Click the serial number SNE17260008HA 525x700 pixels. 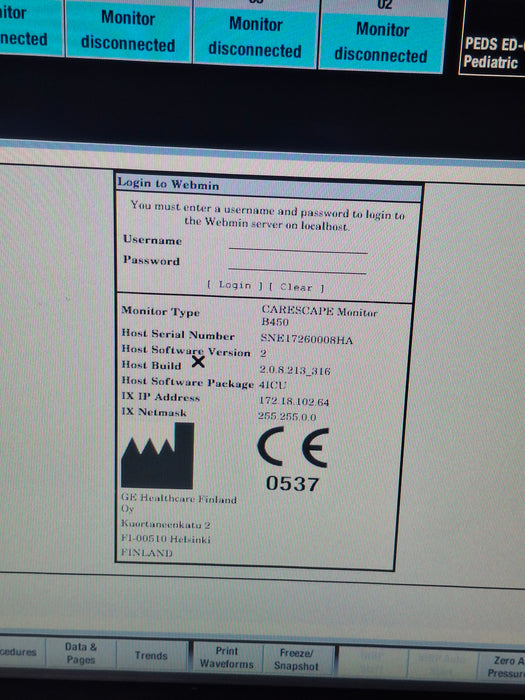pyautogui.click(x=307, y=340)
